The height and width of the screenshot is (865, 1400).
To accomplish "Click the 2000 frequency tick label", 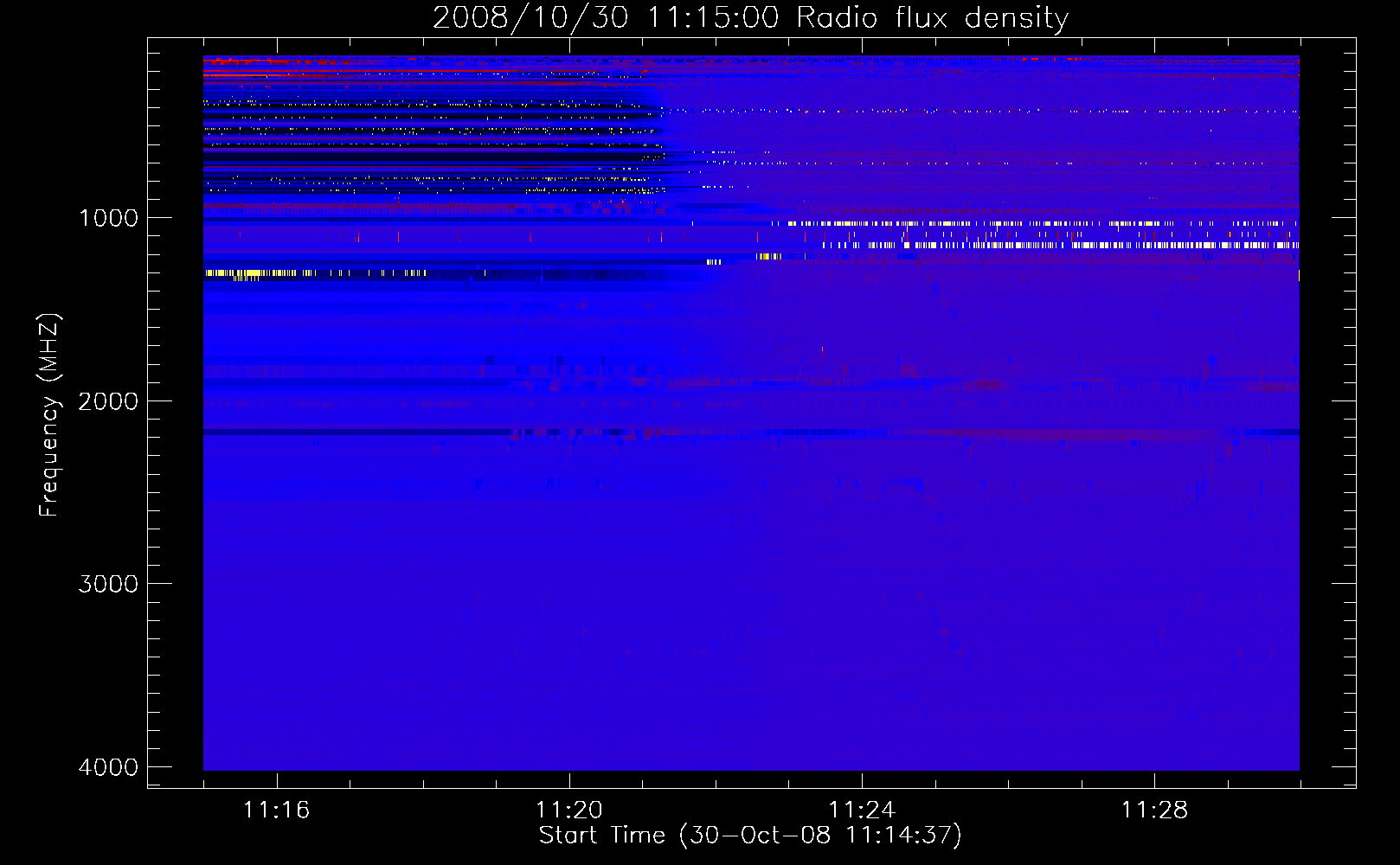I will [x=108, y=401].
